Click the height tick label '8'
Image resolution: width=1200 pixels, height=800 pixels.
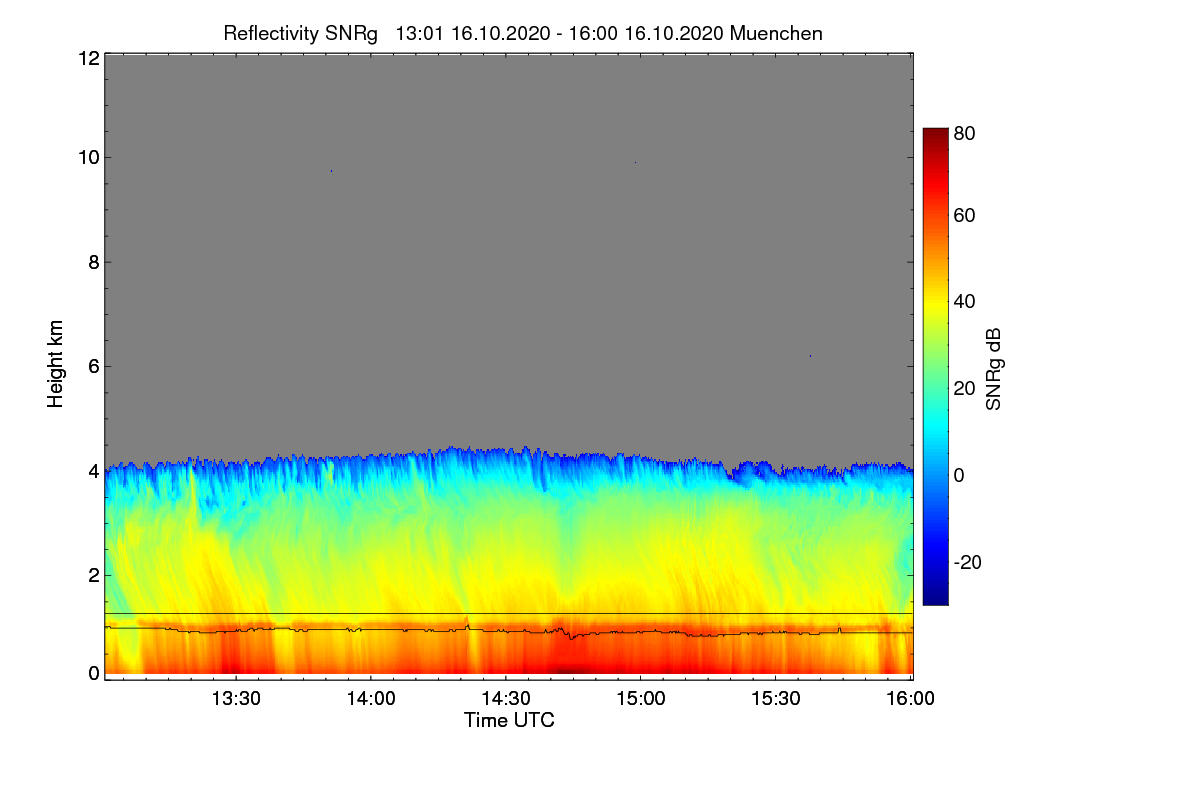point(93,262)
